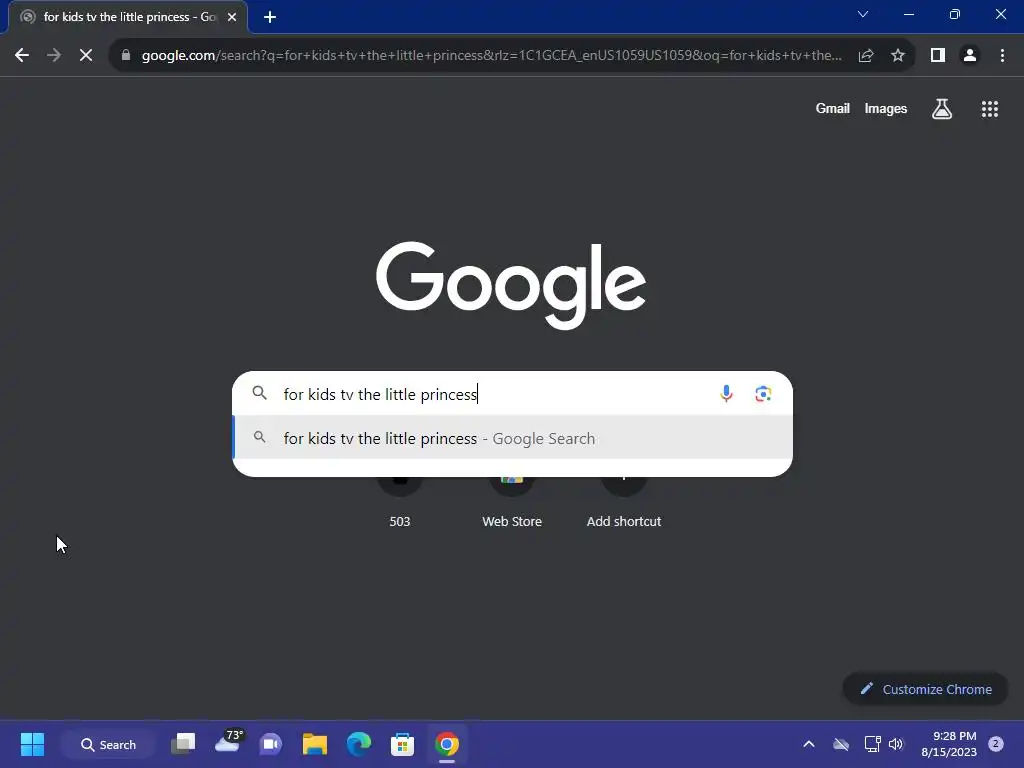Open File Explorer from taskbar

tap(315, 744)
